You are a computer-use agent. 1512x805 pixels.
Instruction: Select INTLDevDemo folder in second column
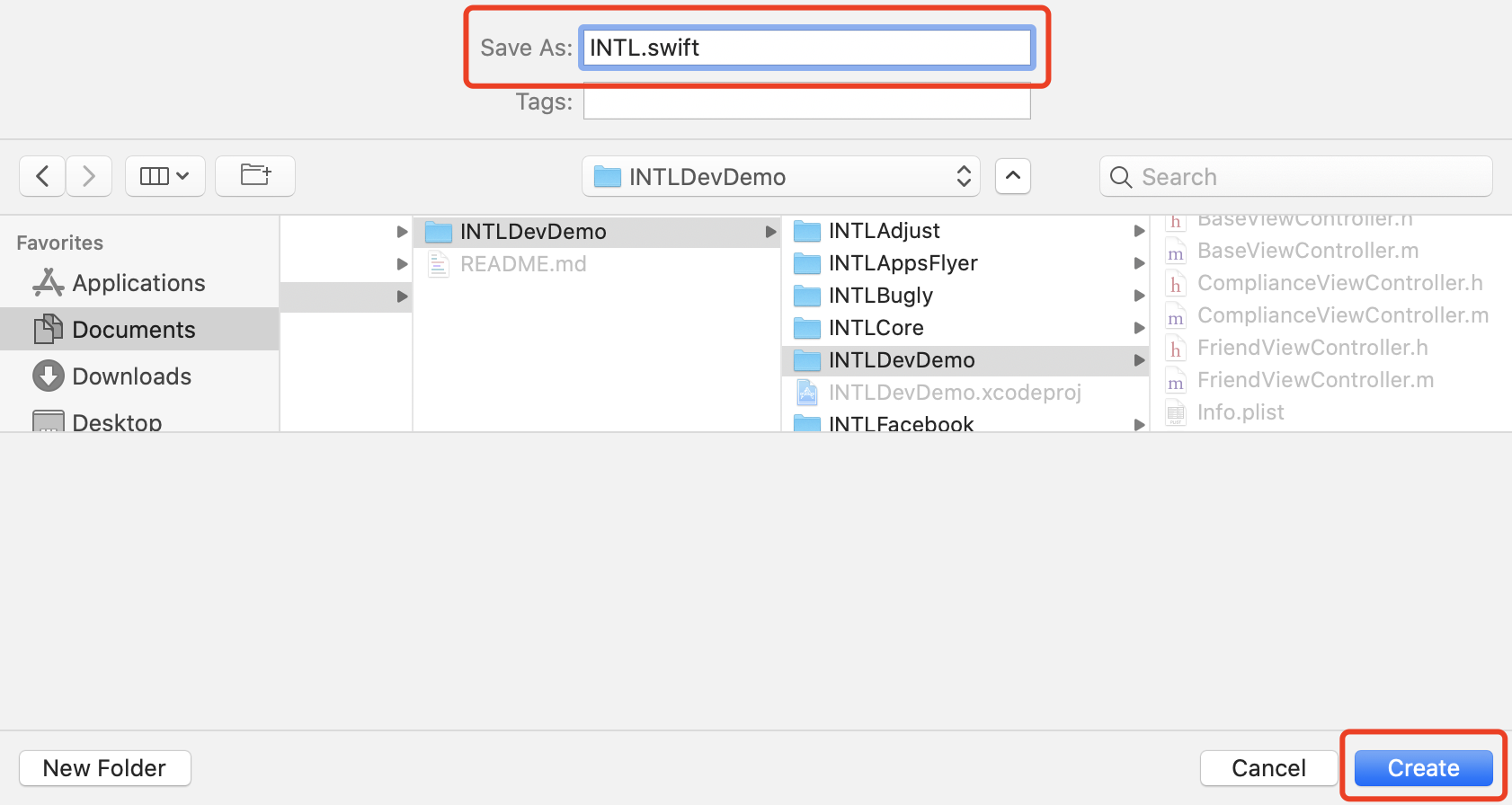tap(597, 232)
